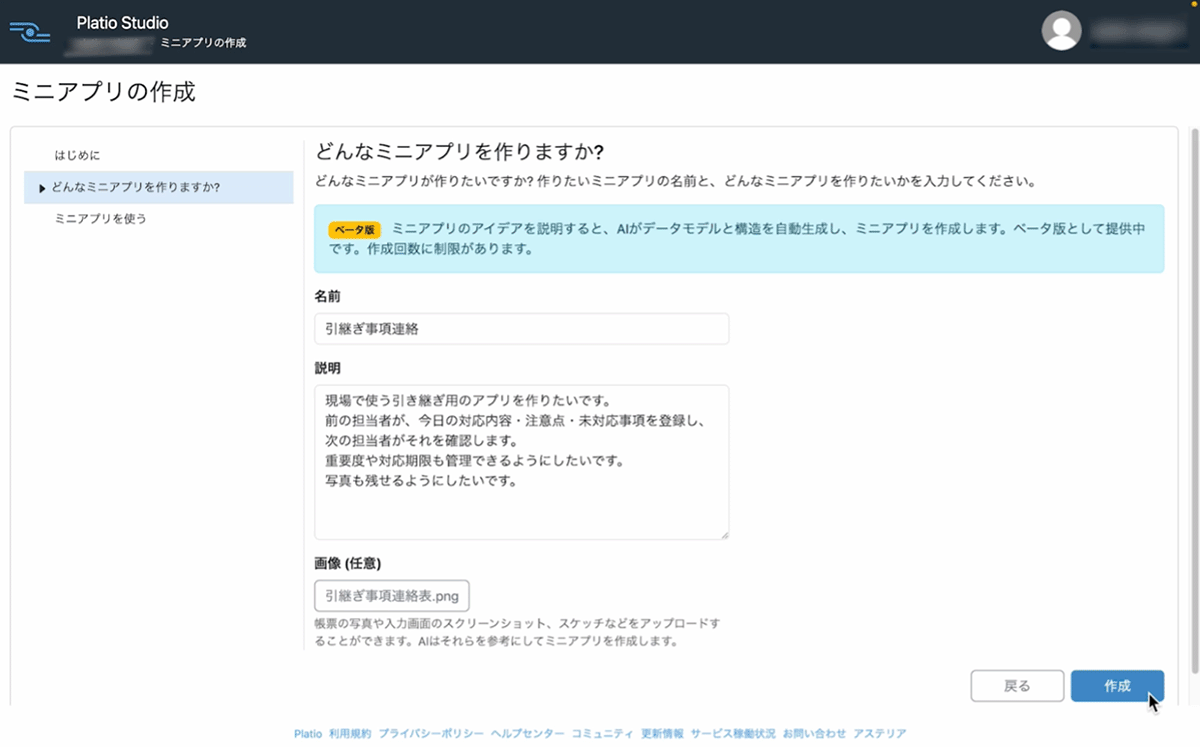Select ミニアプリを使う in the sidebar
The height and width of the screenshot is (748, 1200).
point(100,218)
